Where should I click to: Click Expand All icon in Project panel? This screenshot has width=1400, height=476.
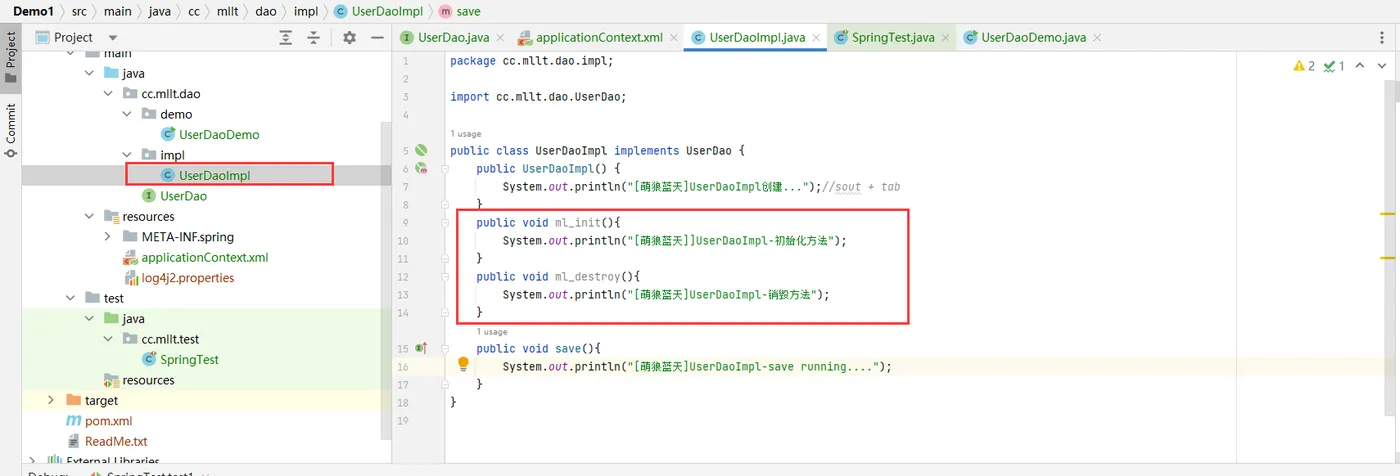click(286, 37)
